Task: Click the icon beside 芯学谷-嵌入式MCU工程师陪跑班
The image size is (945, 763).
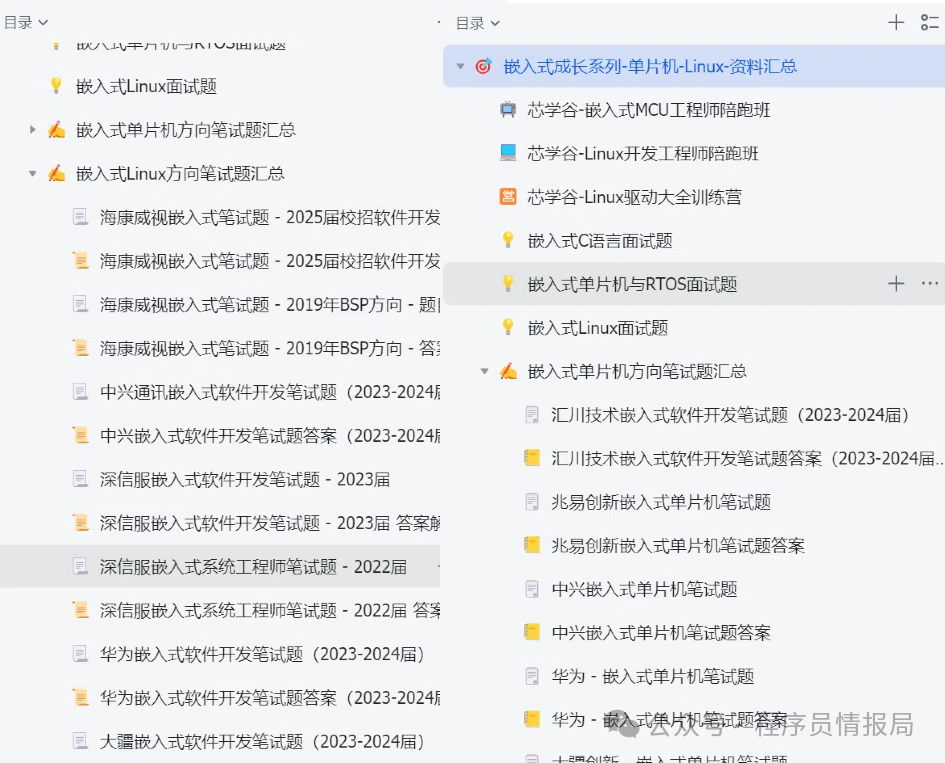Action: point(508,110)
